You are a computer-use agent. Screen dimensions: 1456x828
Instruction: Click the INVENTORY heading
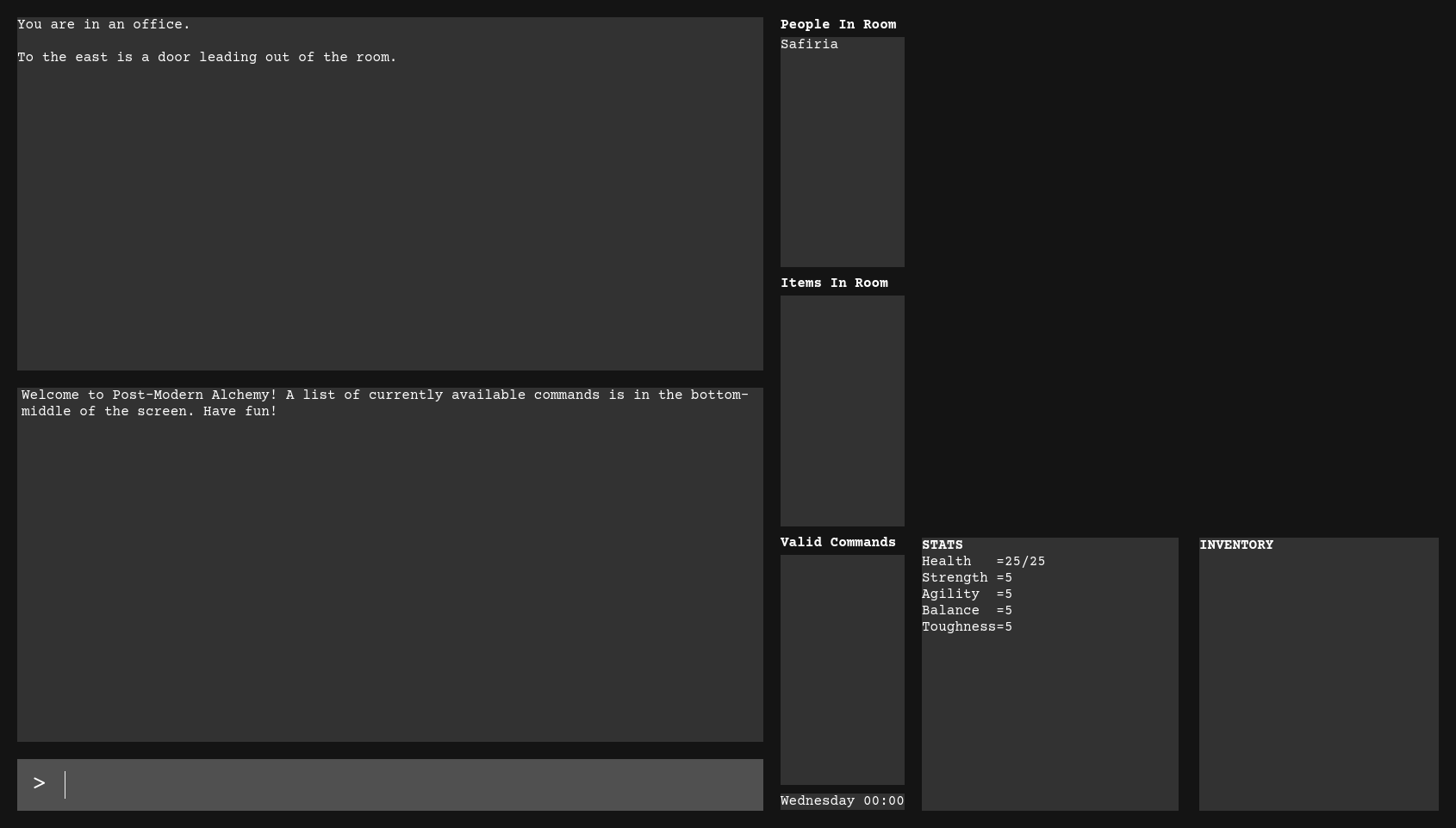tap(1235, 545)
